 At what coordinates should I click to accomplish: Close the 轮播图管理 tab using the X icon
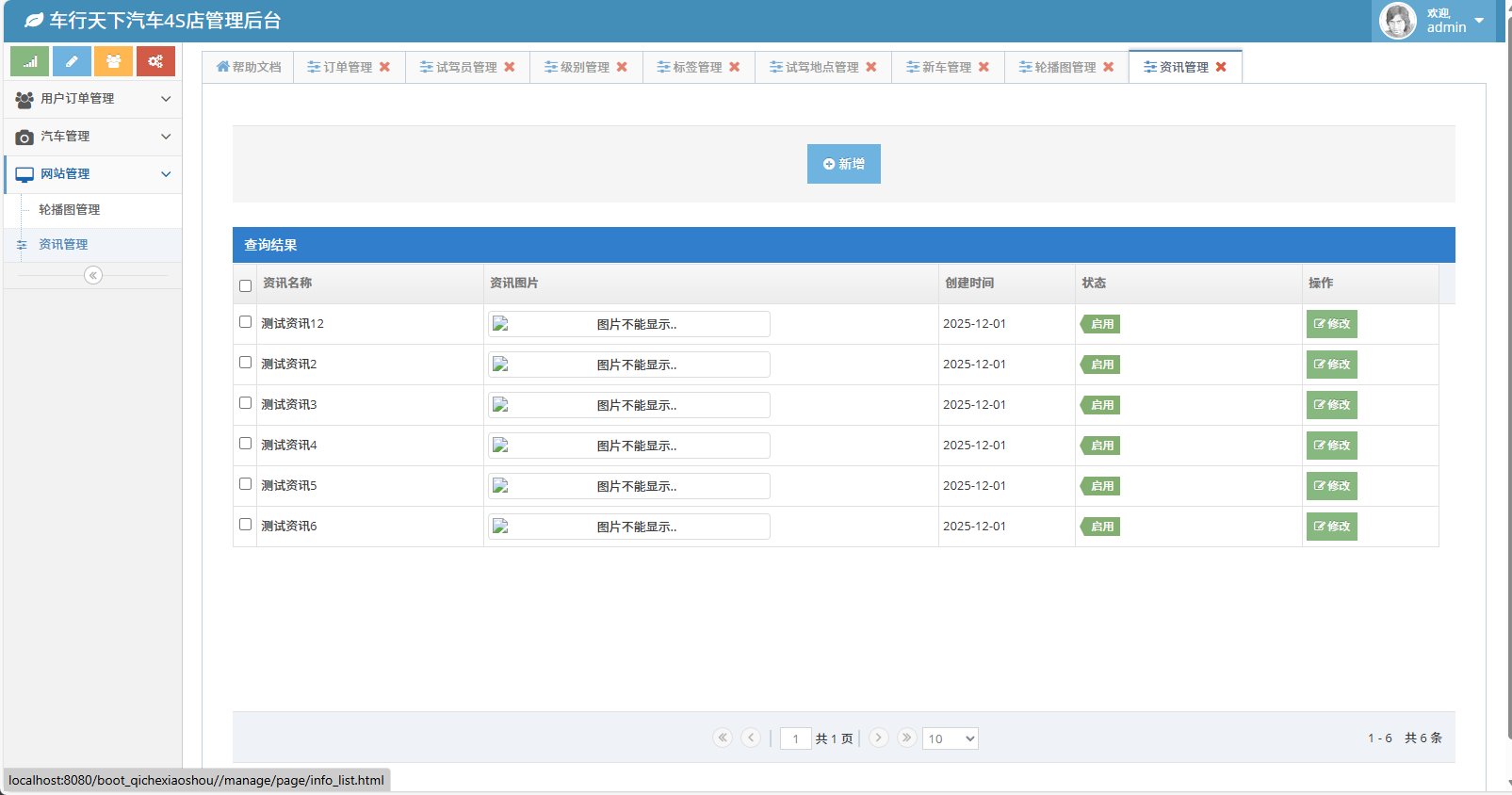(1109, 67)
